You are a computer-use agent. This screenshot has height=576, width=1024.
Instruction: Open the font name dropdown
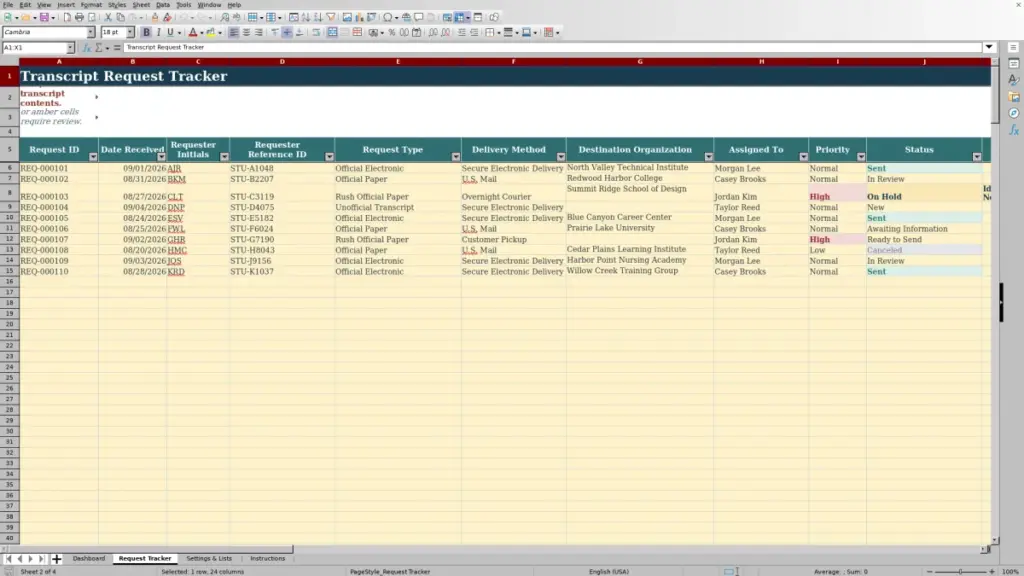click(91, 32)
